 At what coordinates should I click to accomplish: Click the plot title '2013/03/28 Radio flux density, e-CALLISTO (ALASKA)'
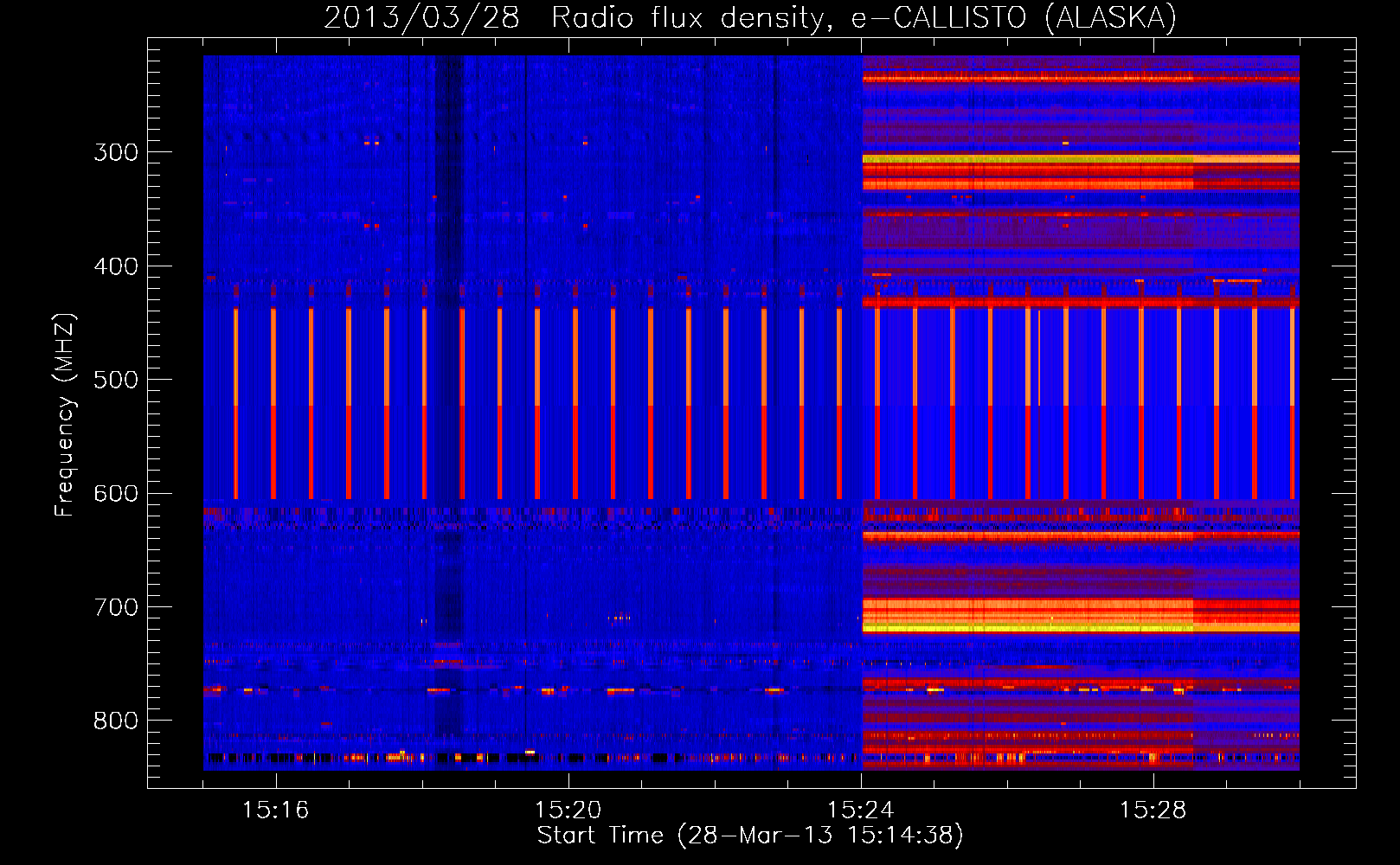[750, 17]
